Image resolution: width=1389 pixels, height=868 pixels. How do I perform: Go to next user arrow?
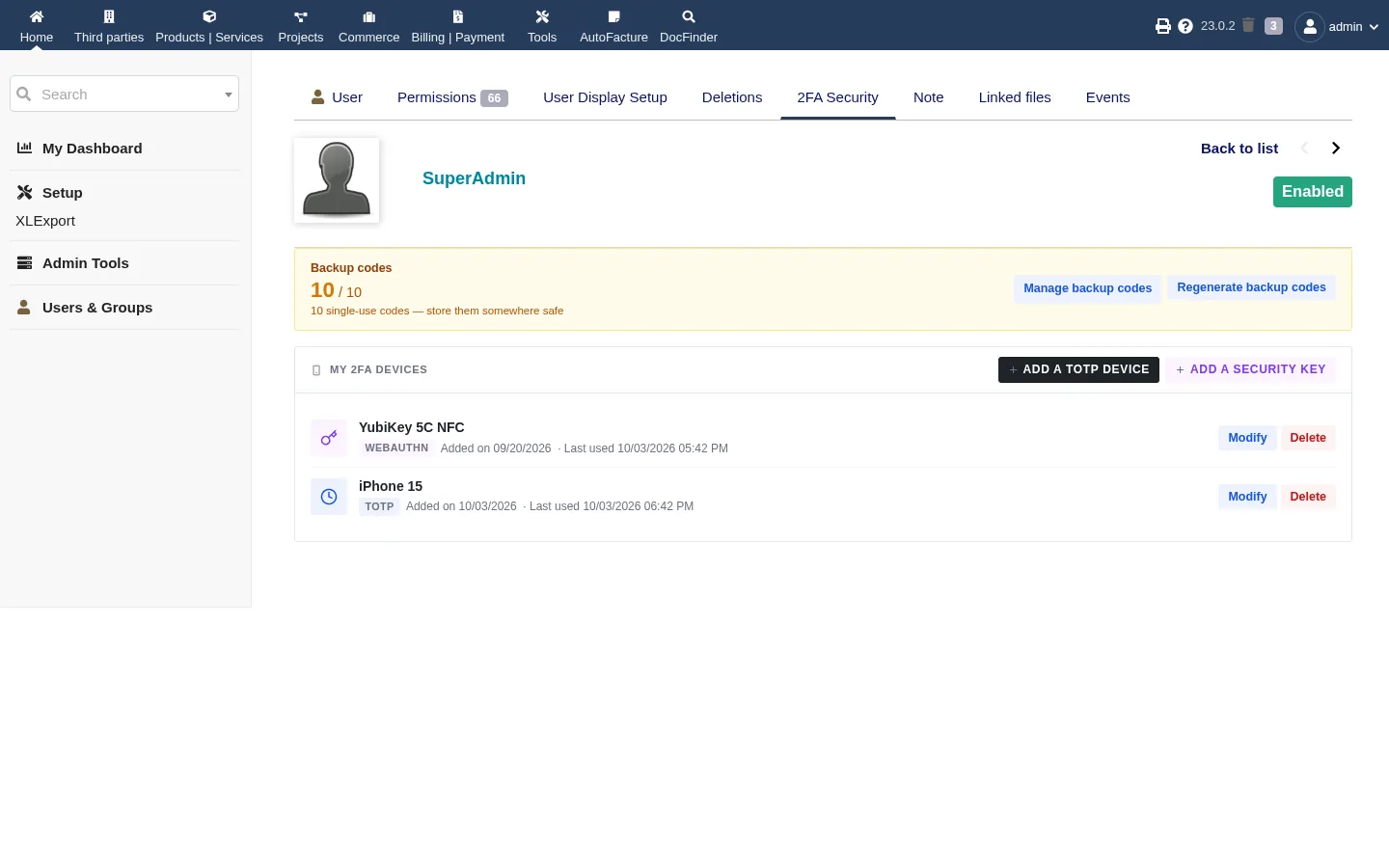tap(1336, 148)
